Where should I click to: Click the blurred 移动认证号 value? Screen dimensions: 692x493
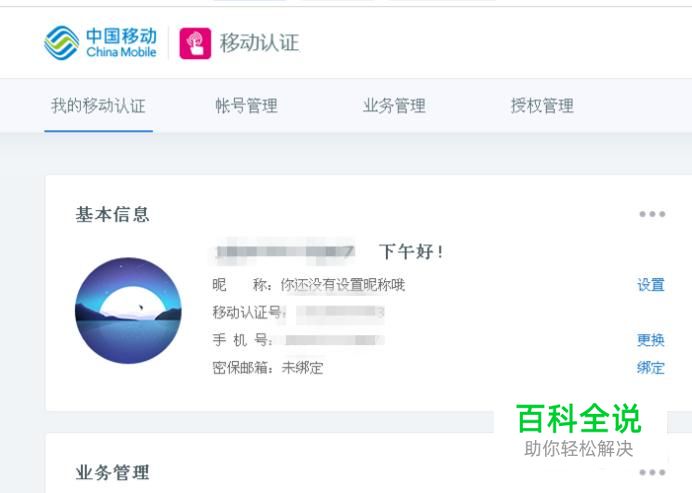pyautogui.click(x=340, y=313)
